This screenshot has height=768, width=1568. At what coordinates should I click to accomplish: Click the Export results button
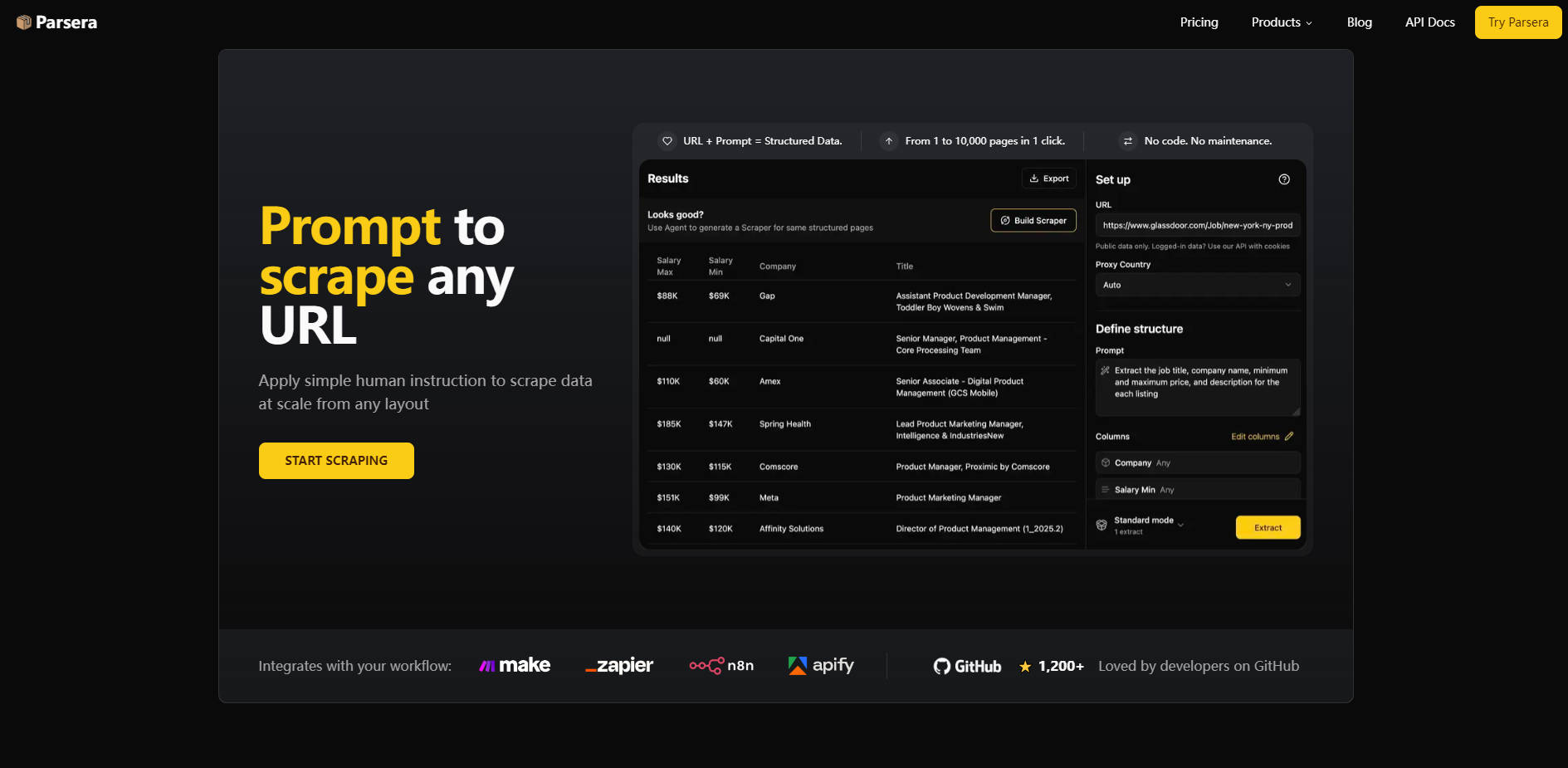(x=1049, y=179)
